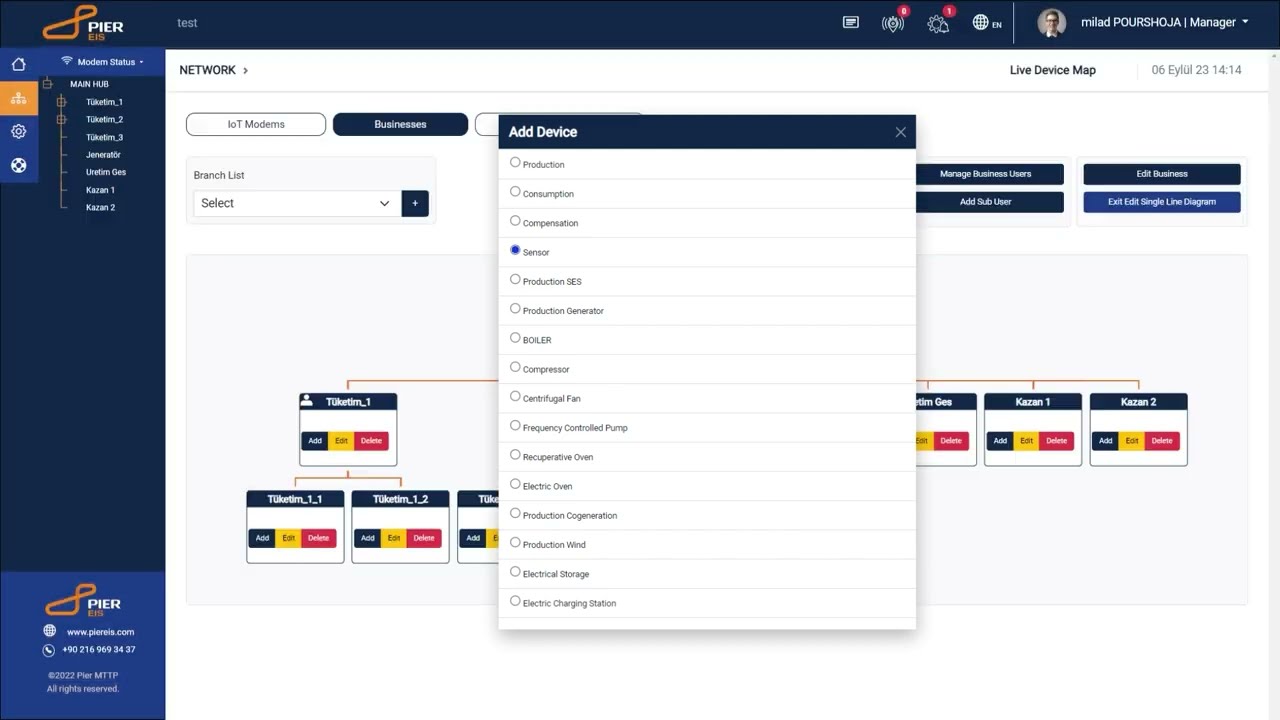Select Jeneratör in the sidebar tree

103,155
